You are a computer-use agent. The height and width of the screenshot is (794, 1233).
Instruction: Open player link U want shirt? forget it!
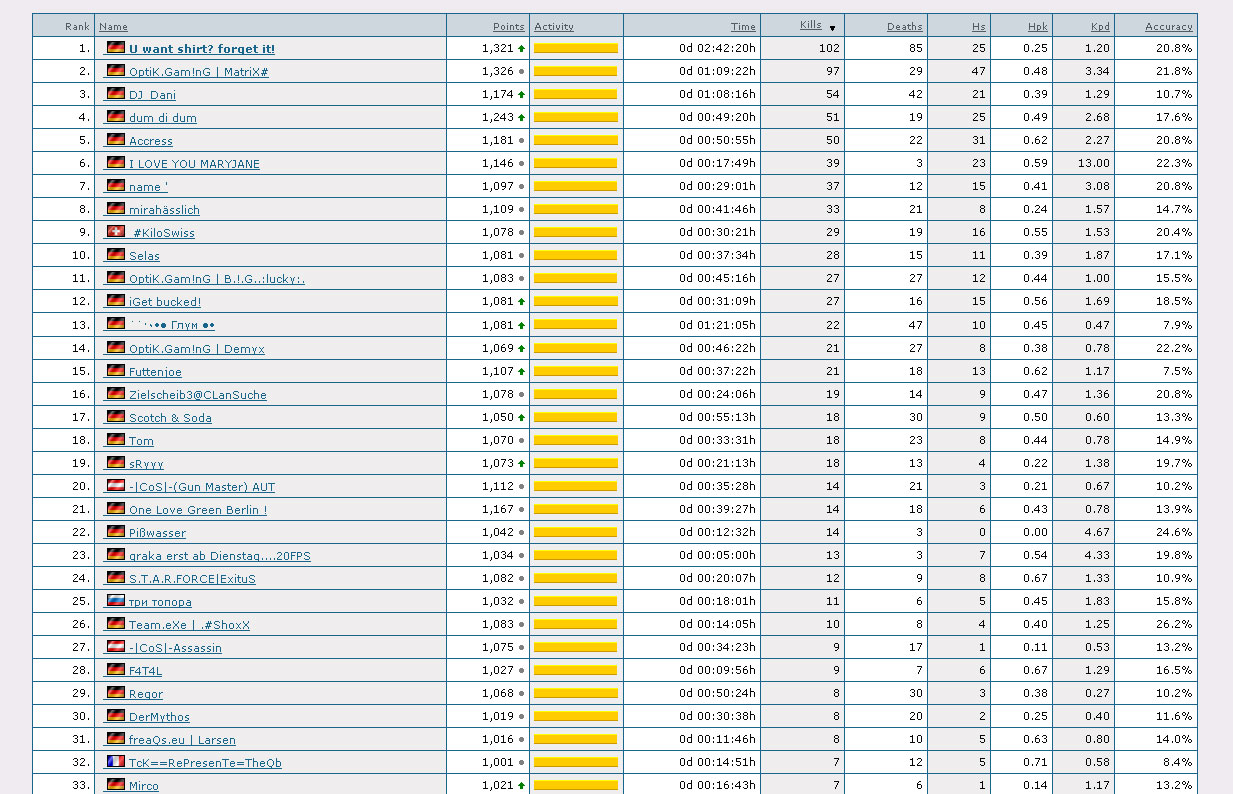[x=201, y=49]
